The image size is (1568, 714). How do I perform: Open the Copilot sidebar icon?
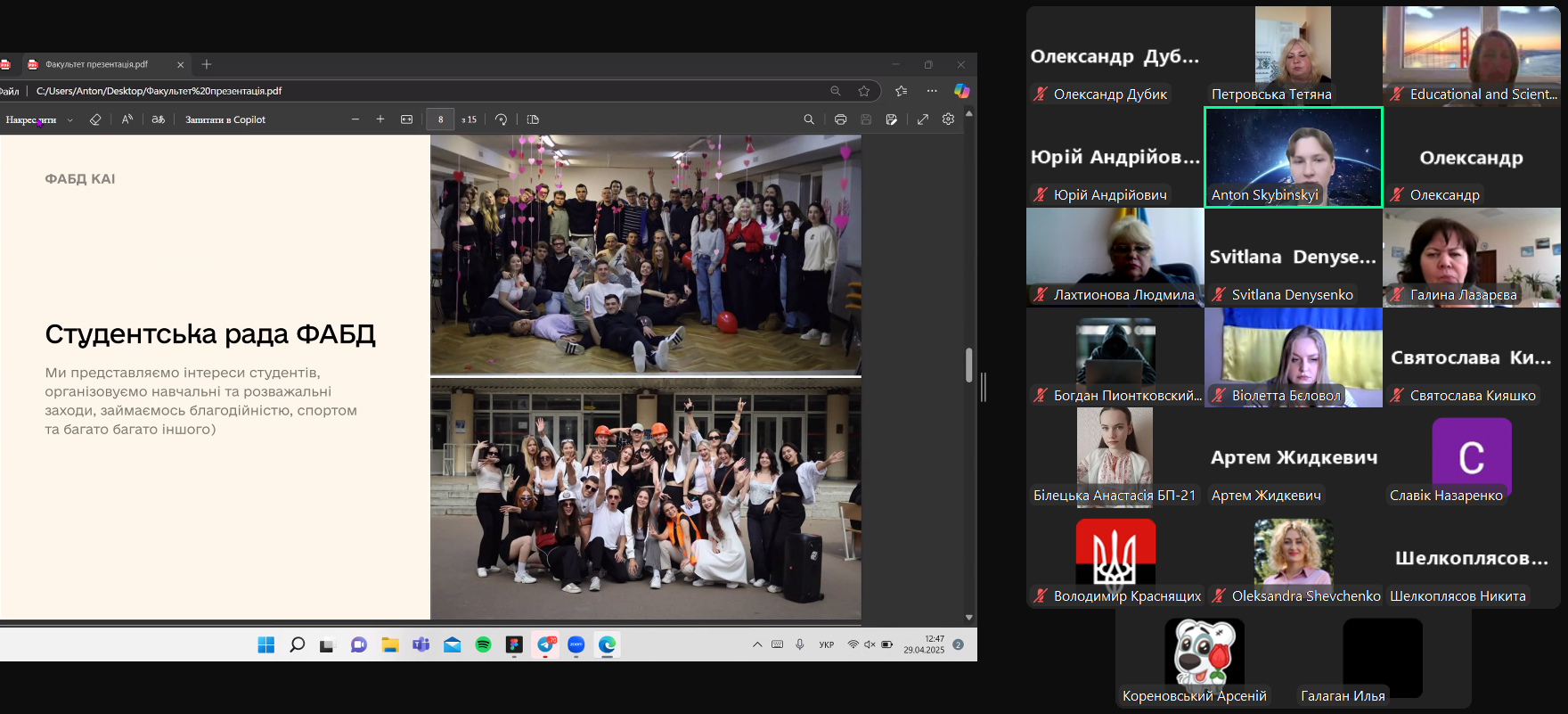coord(961,91)
